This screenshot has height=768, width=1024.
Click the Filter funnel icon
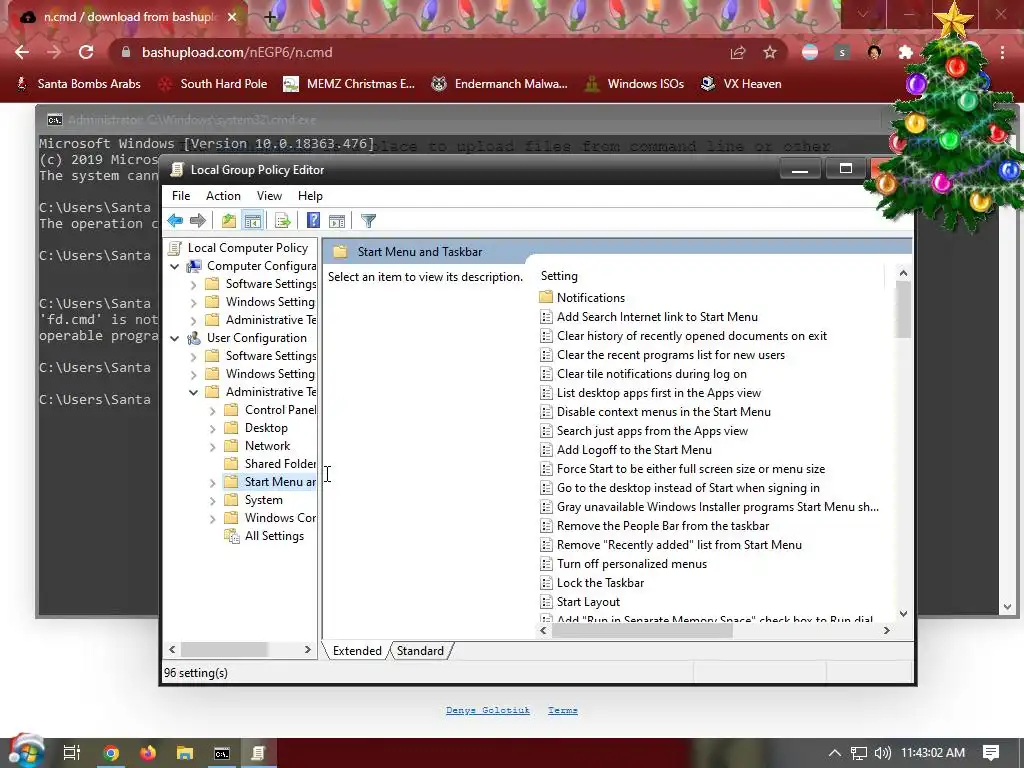[x=368, y=221]
